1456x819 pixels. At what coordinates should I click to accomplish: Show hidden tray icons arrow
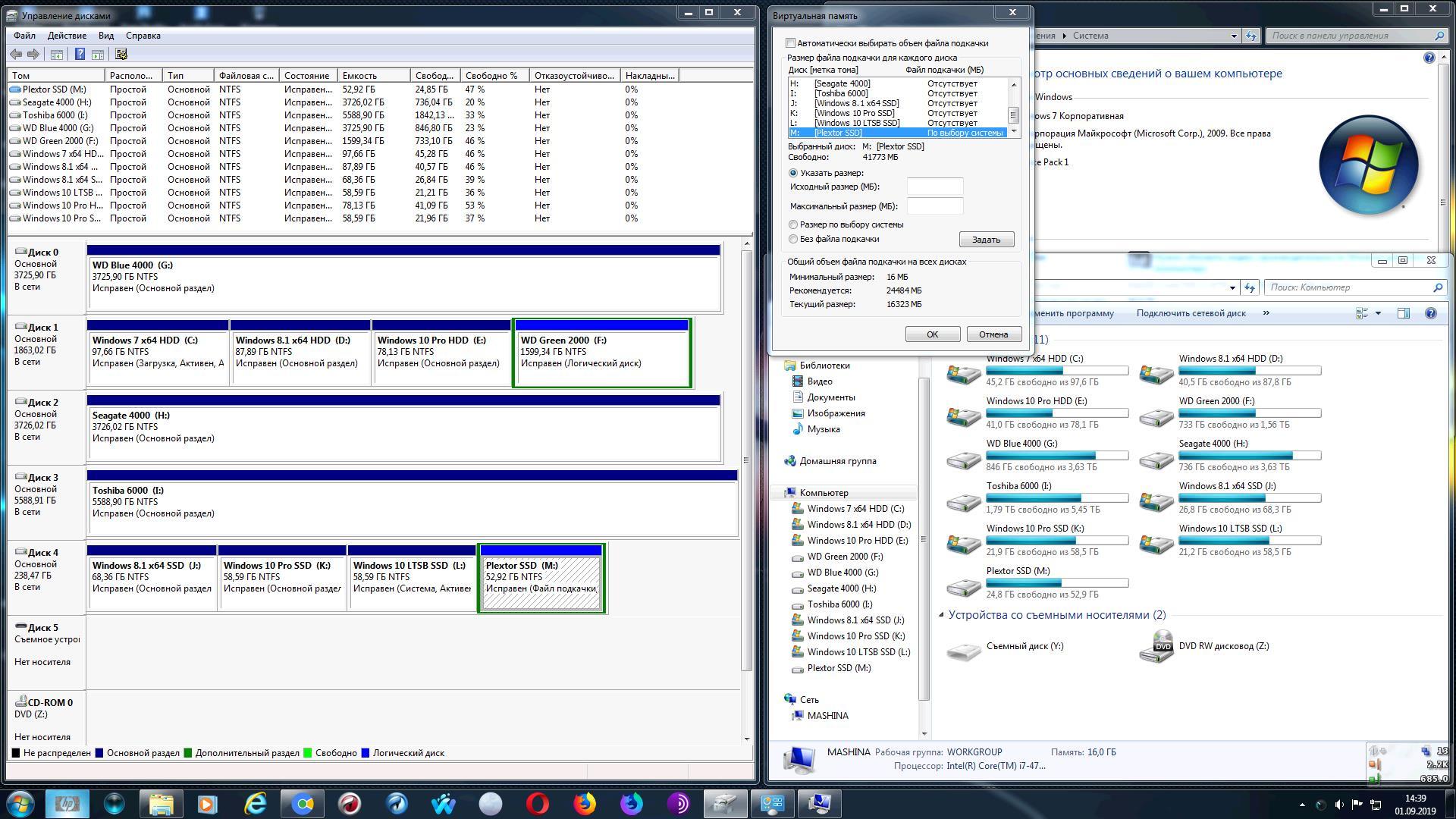[1303, 805]
